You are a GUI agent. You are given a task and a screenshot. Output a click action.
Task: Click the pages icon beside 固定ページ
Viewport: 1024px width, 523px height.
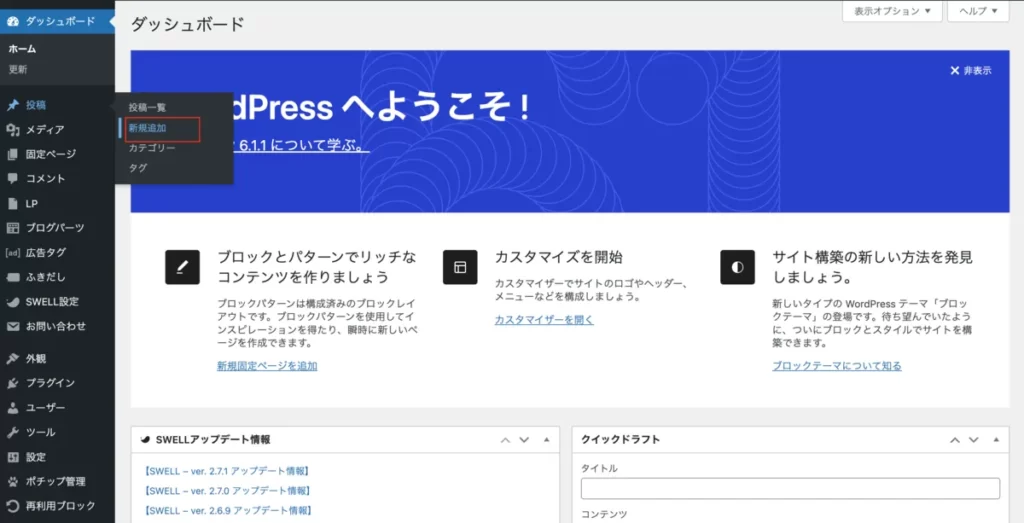click(12, 154)
